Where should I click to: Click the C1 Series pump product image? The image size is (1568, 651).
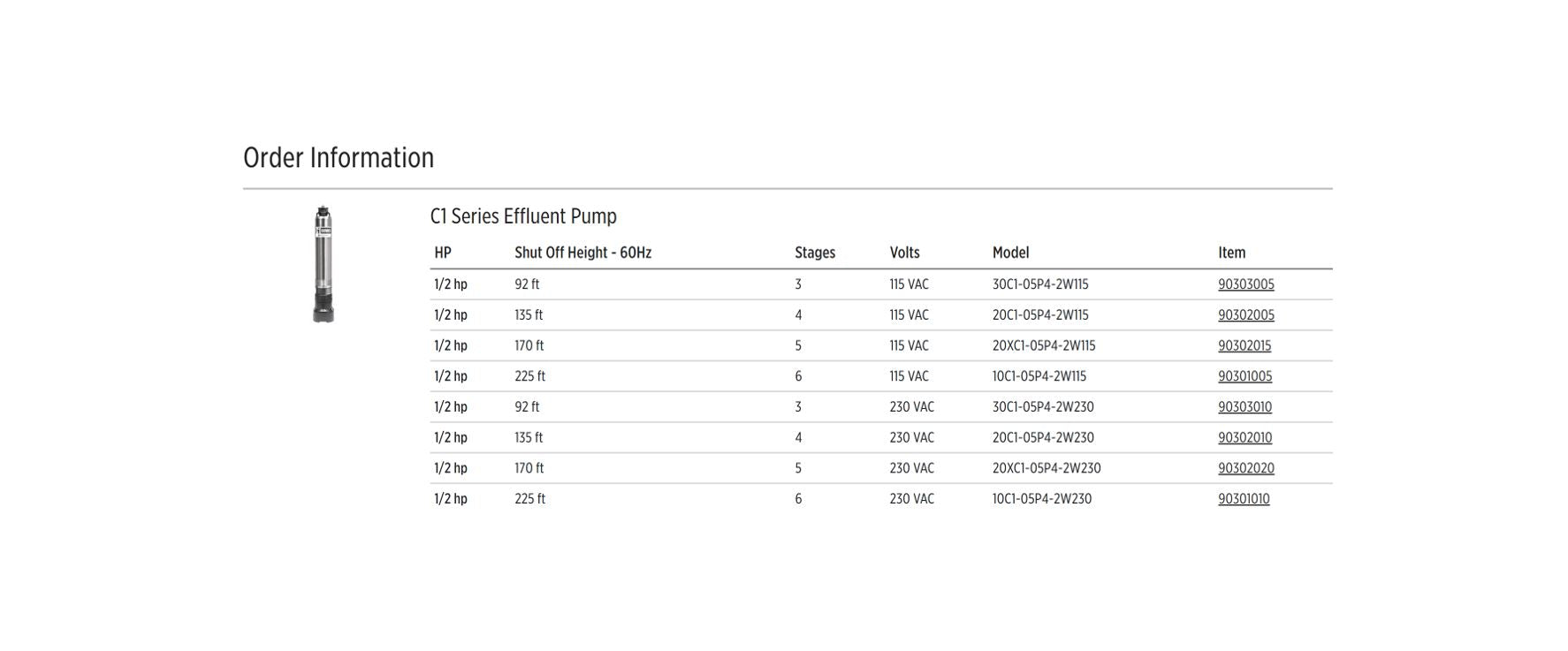click(x=323, y=264)
